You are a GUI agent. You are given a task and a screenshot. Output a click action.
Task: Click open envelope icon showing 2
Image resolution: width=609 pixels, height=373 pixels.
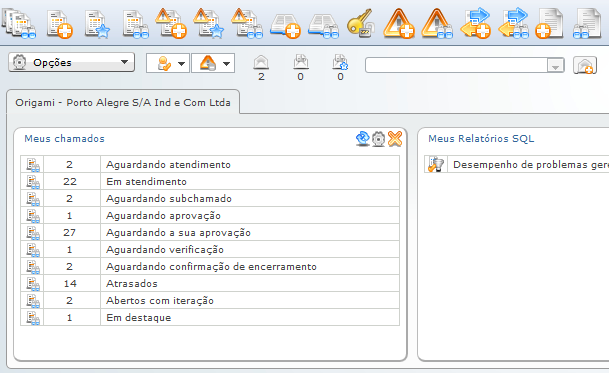tap(261, 62)
